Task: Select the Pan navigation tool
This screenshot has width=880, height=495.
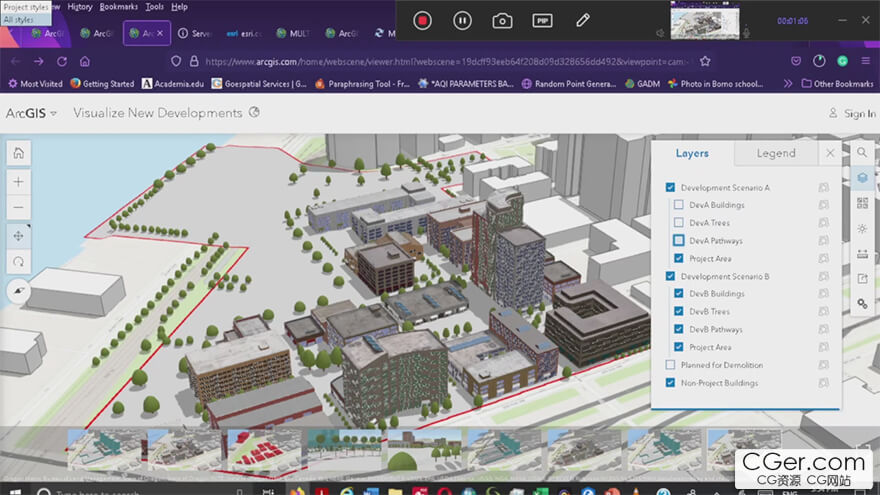Action: (x=19, y=236)
